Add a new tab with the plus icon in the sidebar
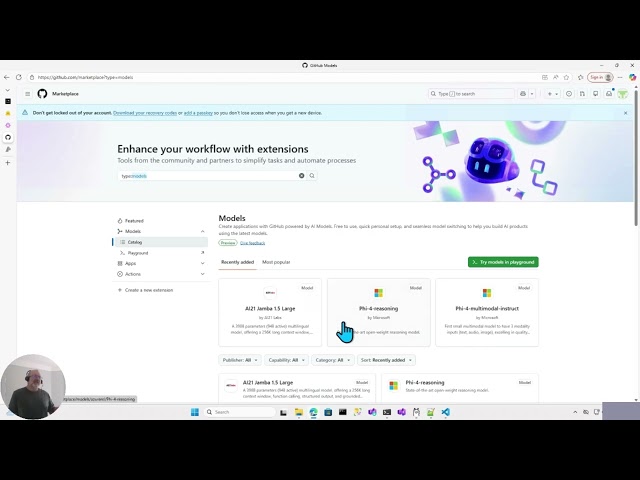This screenshot has width=640, height=480. [8, 162]
